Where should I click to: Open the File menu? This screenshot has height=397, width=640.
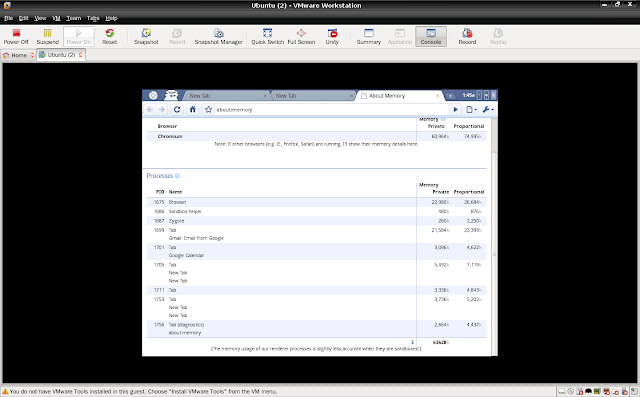tap(9, 18)
